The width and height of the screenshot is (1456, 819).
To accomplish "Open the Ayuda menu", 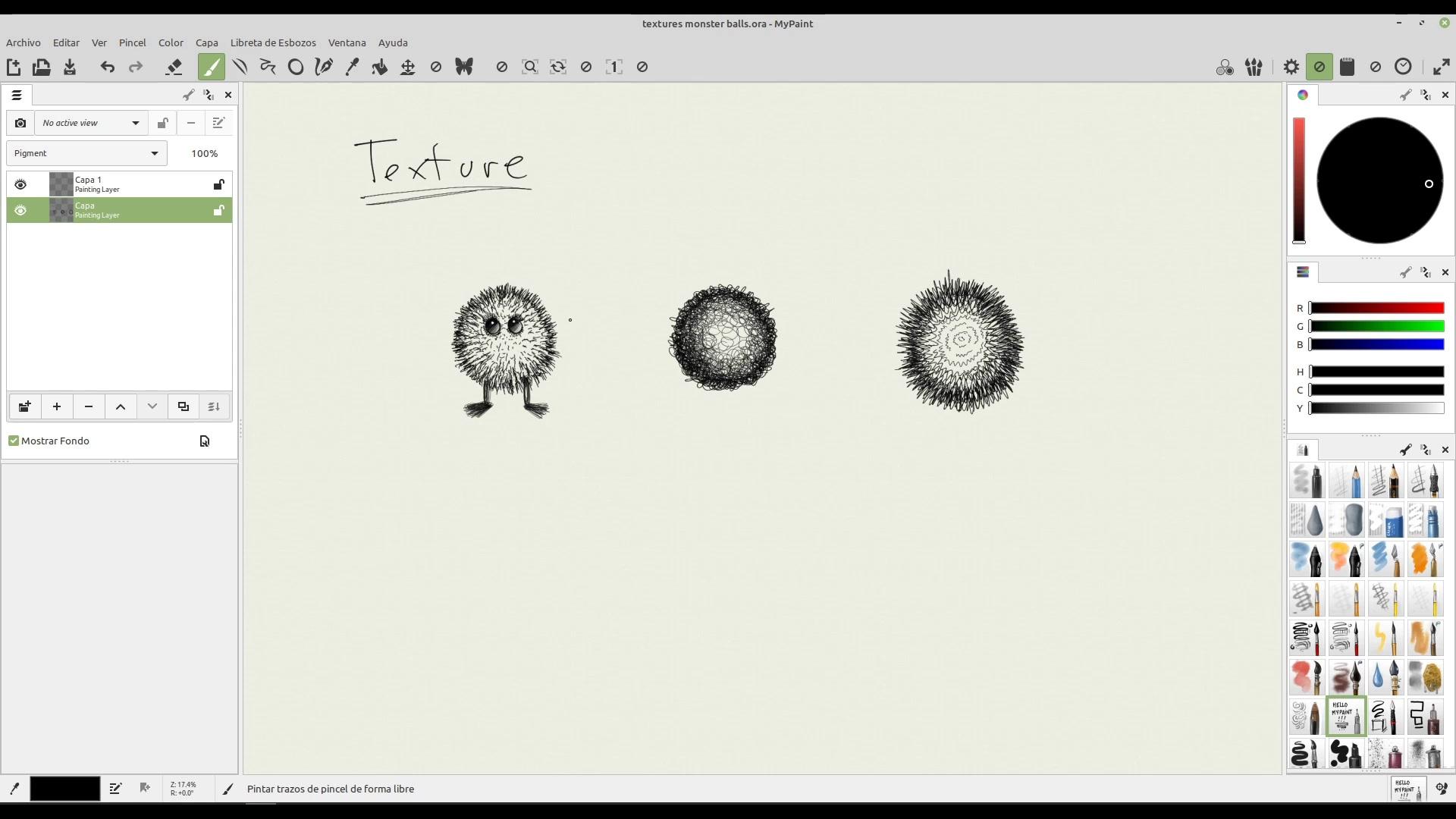I will point(393,42).
